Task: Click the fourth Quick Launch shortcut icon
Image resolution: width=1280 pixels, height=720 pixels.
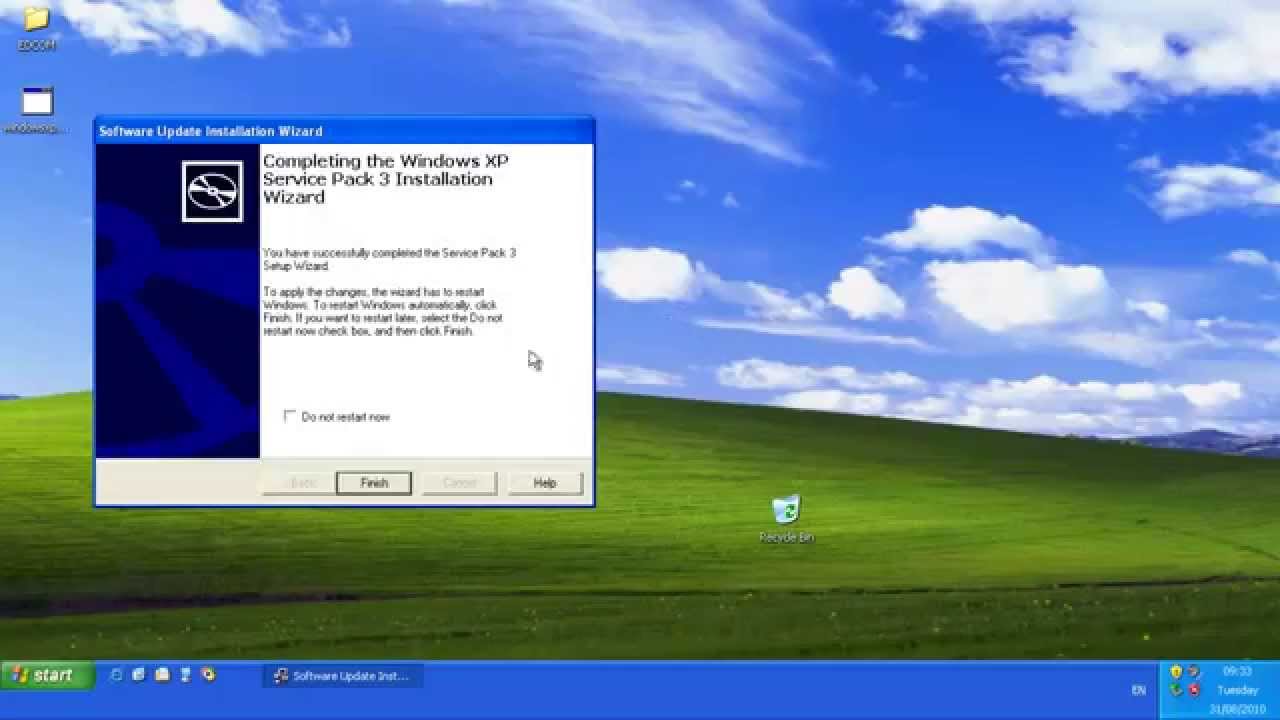Action: click(185, 675)
